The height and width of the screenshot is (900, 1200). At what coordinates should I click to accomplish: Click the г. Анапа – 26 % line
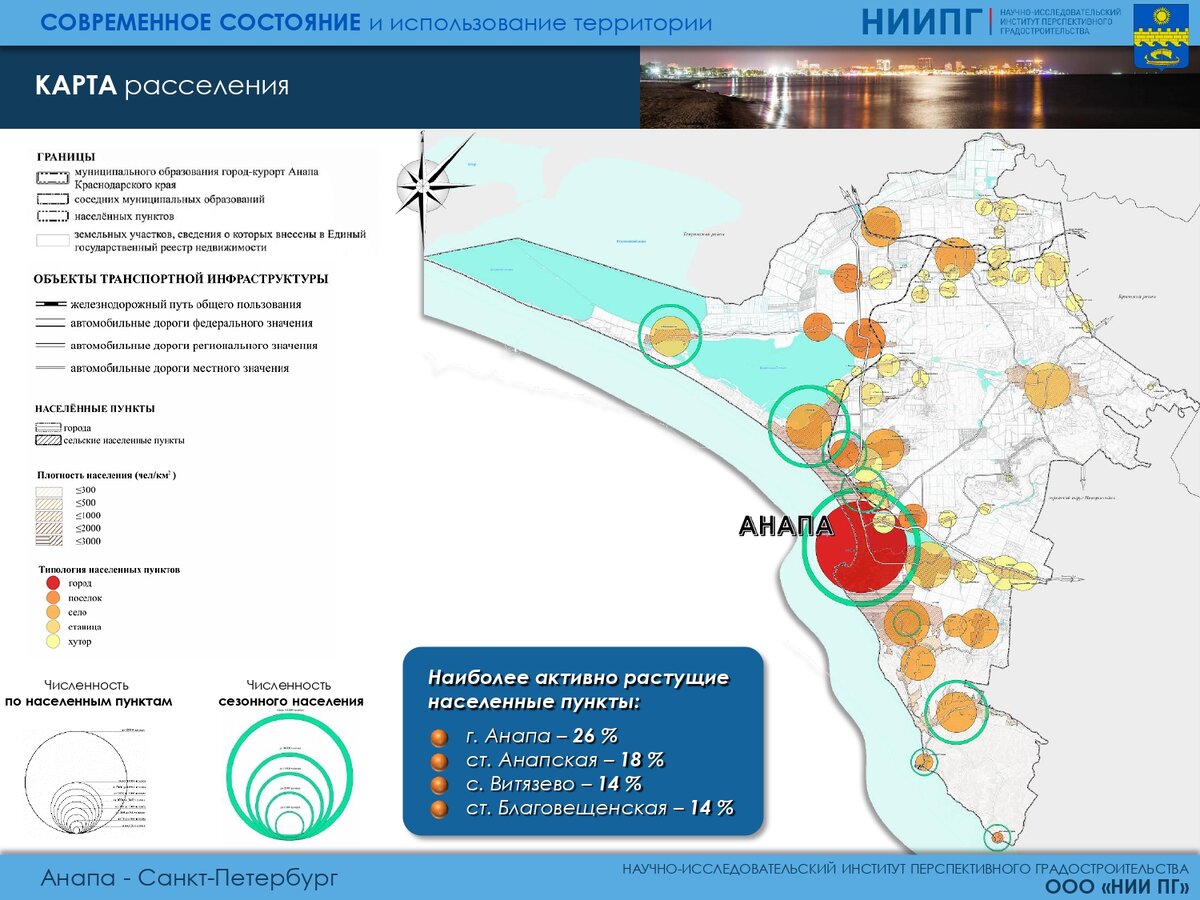[x=542, y=737]
